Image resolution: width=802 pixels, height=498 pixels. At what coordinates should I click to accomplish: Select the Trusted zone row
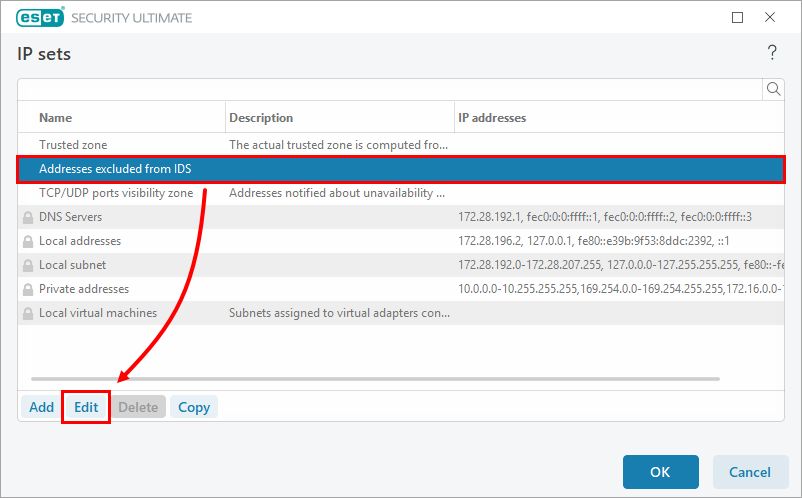(x=73, y=145)
